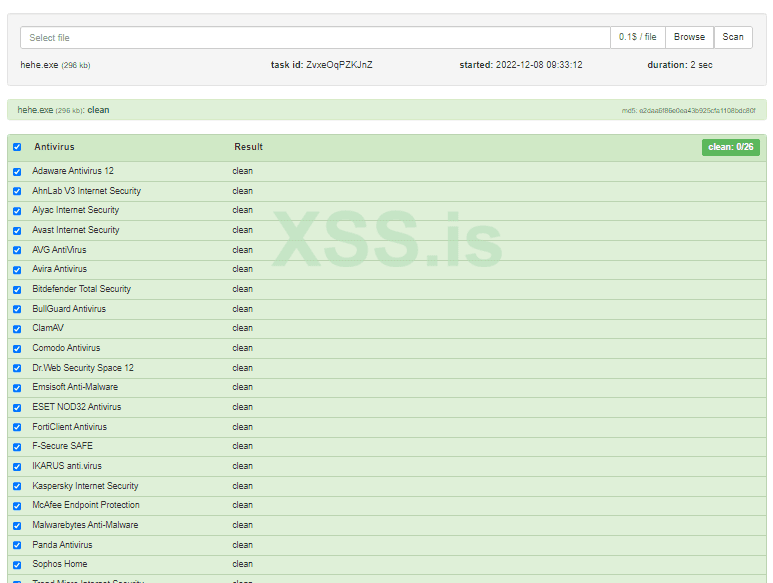The image size is (773, 583).
Task: Click the clean result for ESET NOD32 Antivirus
Action: [x=243, y=407]
